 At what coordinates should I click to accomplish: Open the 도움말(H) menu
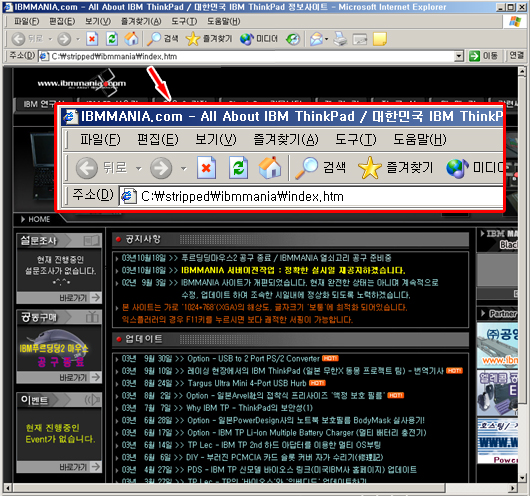tap(223, 21)
